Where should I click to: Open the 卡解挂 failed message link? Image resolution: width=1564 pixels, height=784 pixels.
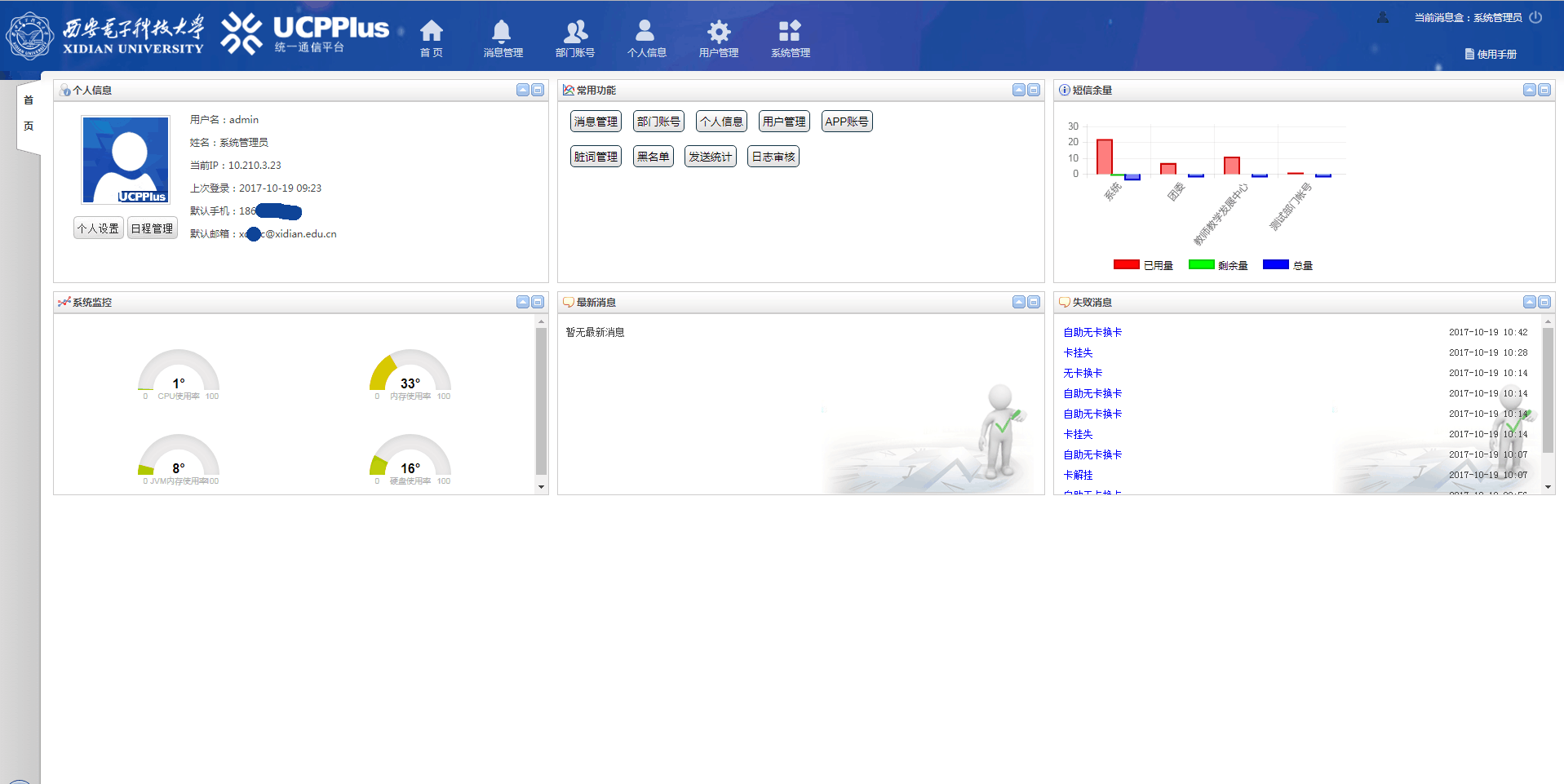(x=1078, y=475)
